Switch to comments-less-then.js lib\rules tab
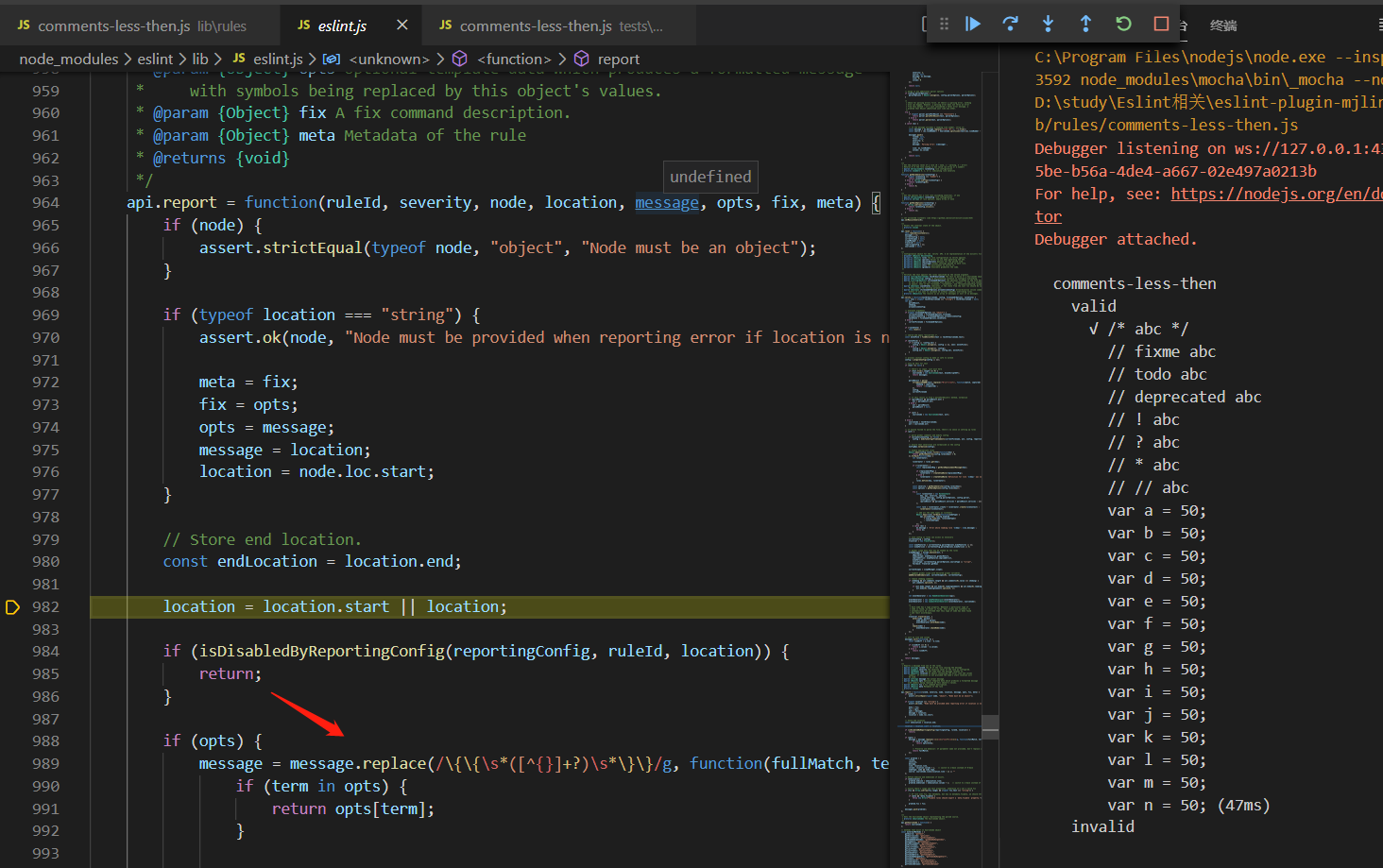 (132, 26)
